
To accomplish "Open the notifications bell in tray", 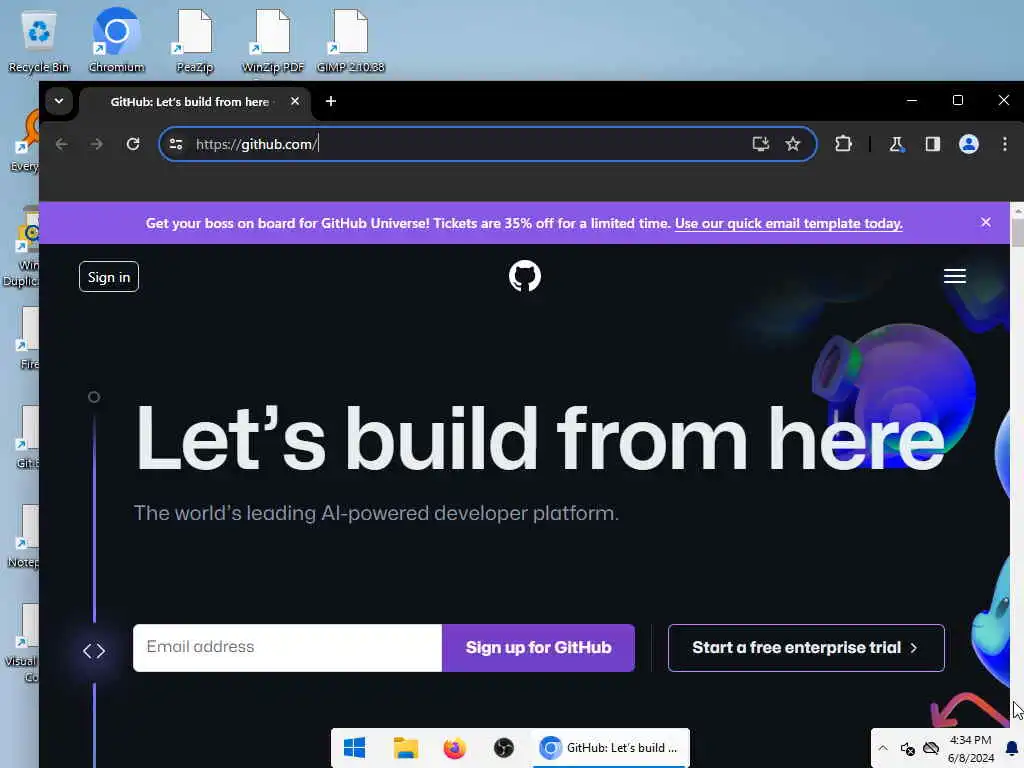I will click(1012, 748).
